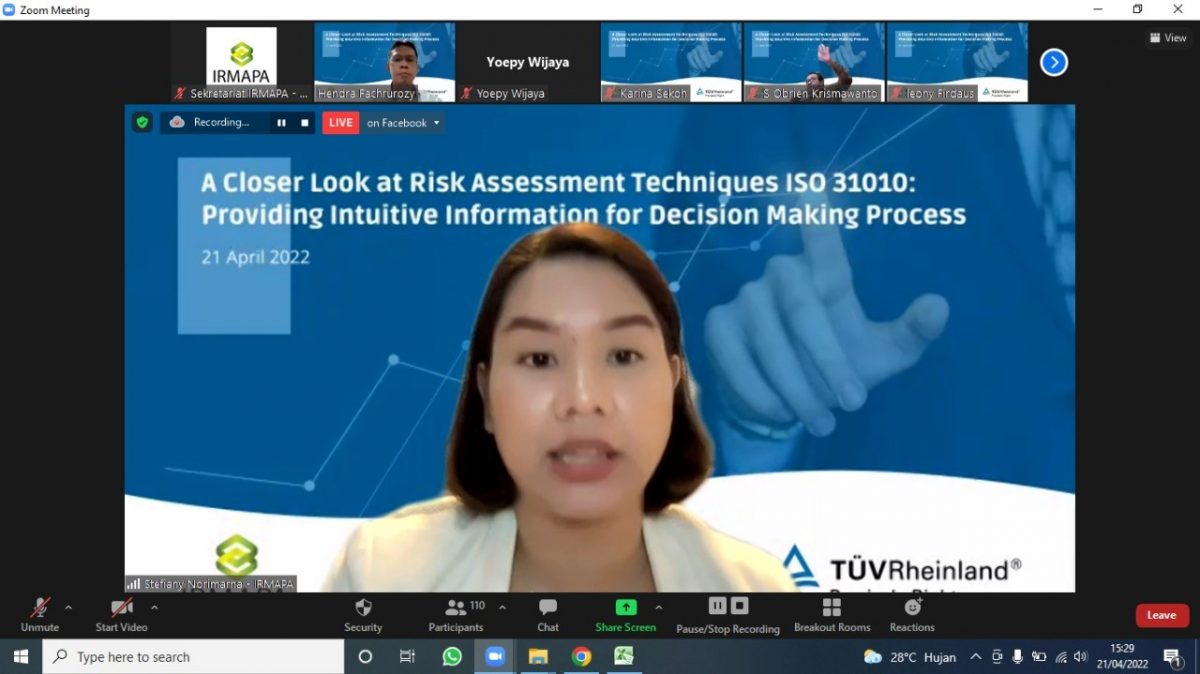This screenshot has height=674, width=1200.
Task: Open the Security shield icon
Action: [363, 608]
